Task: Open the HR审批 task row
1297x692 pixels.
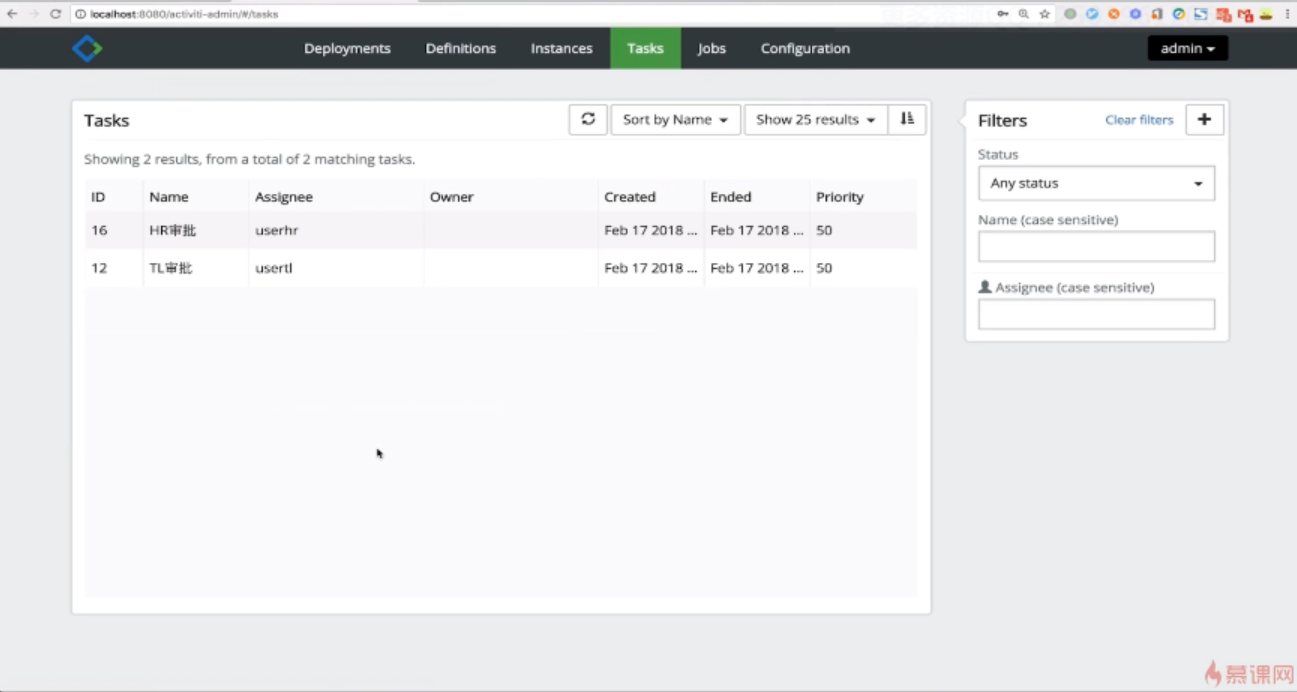Action: coord(500,230)
